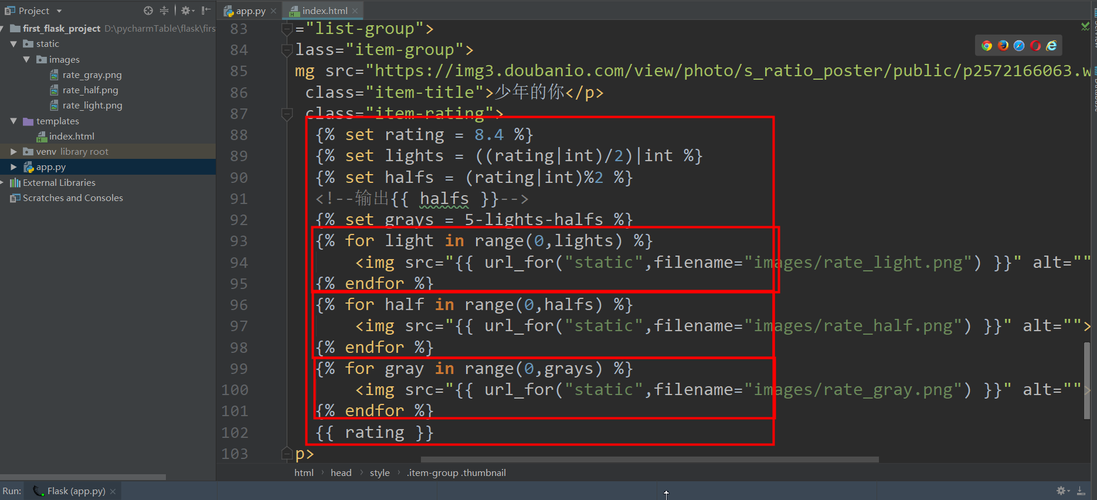The height and width of the screenshot is (500, 1097).
Task: Click '{{ rating }}' on line 102
Action: 375,433
